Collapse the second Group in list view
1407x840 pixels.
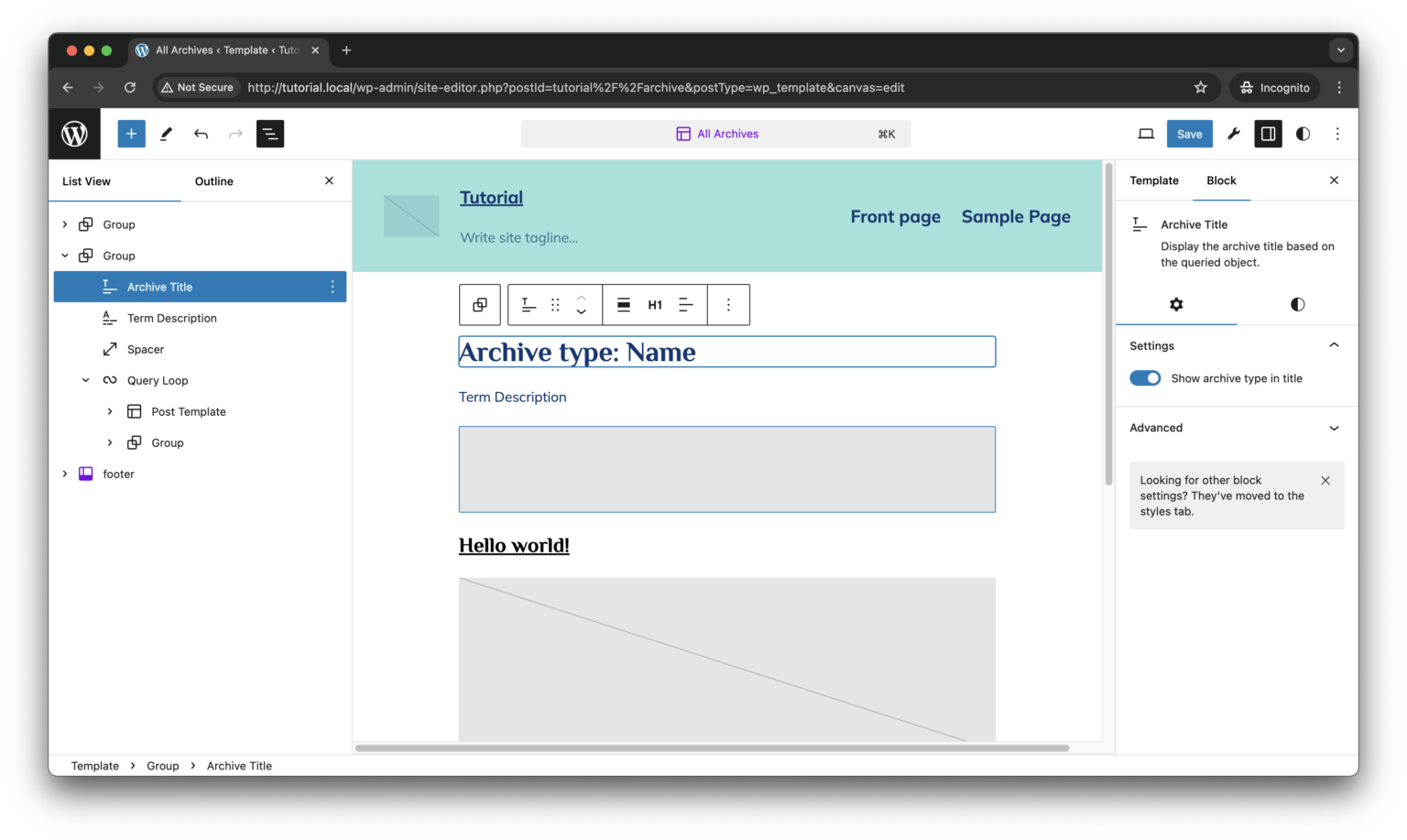(x=65, y=255)
